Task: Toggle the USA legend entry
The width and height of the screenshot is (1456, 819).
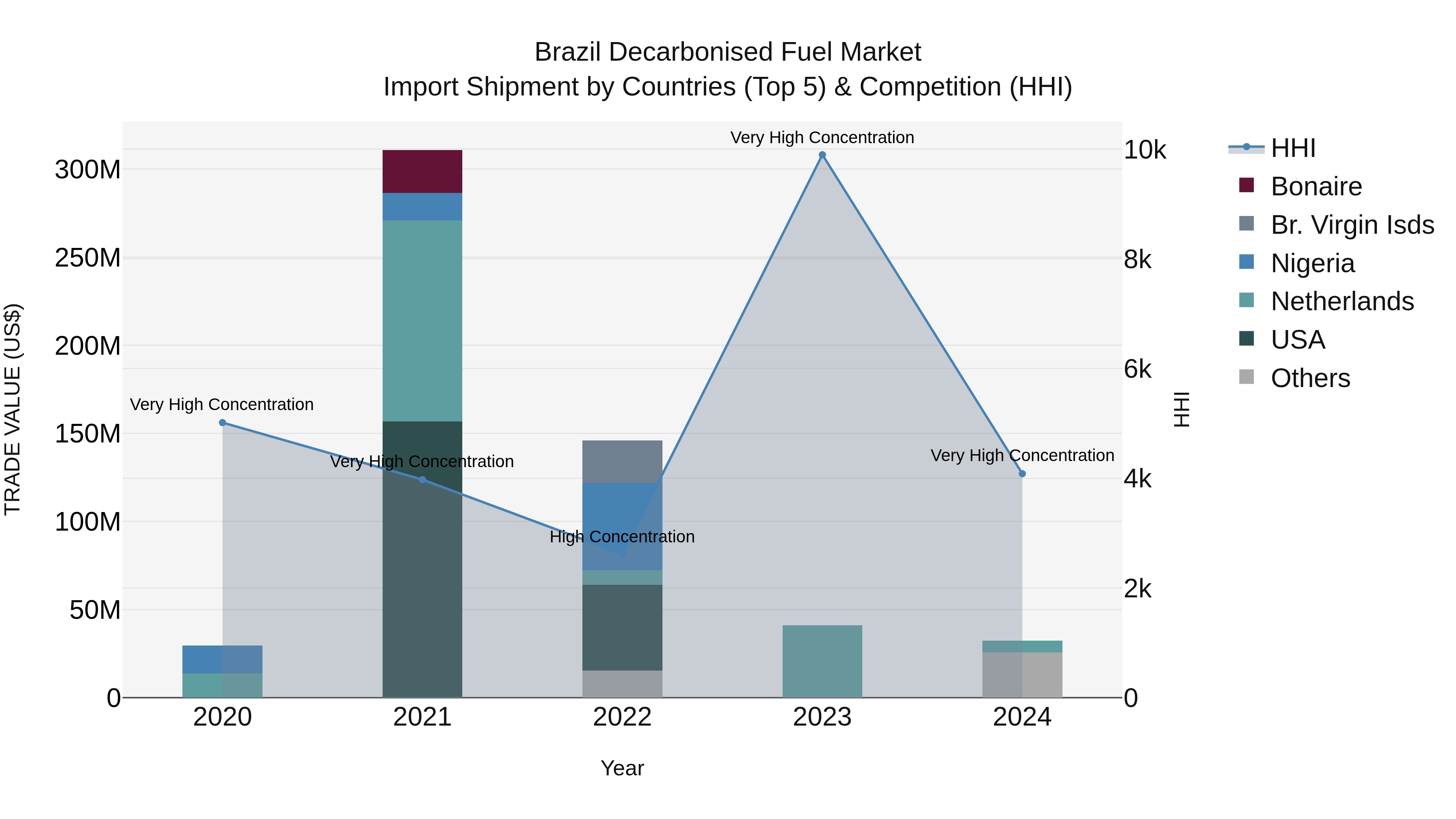Action: pos(1282,340)
